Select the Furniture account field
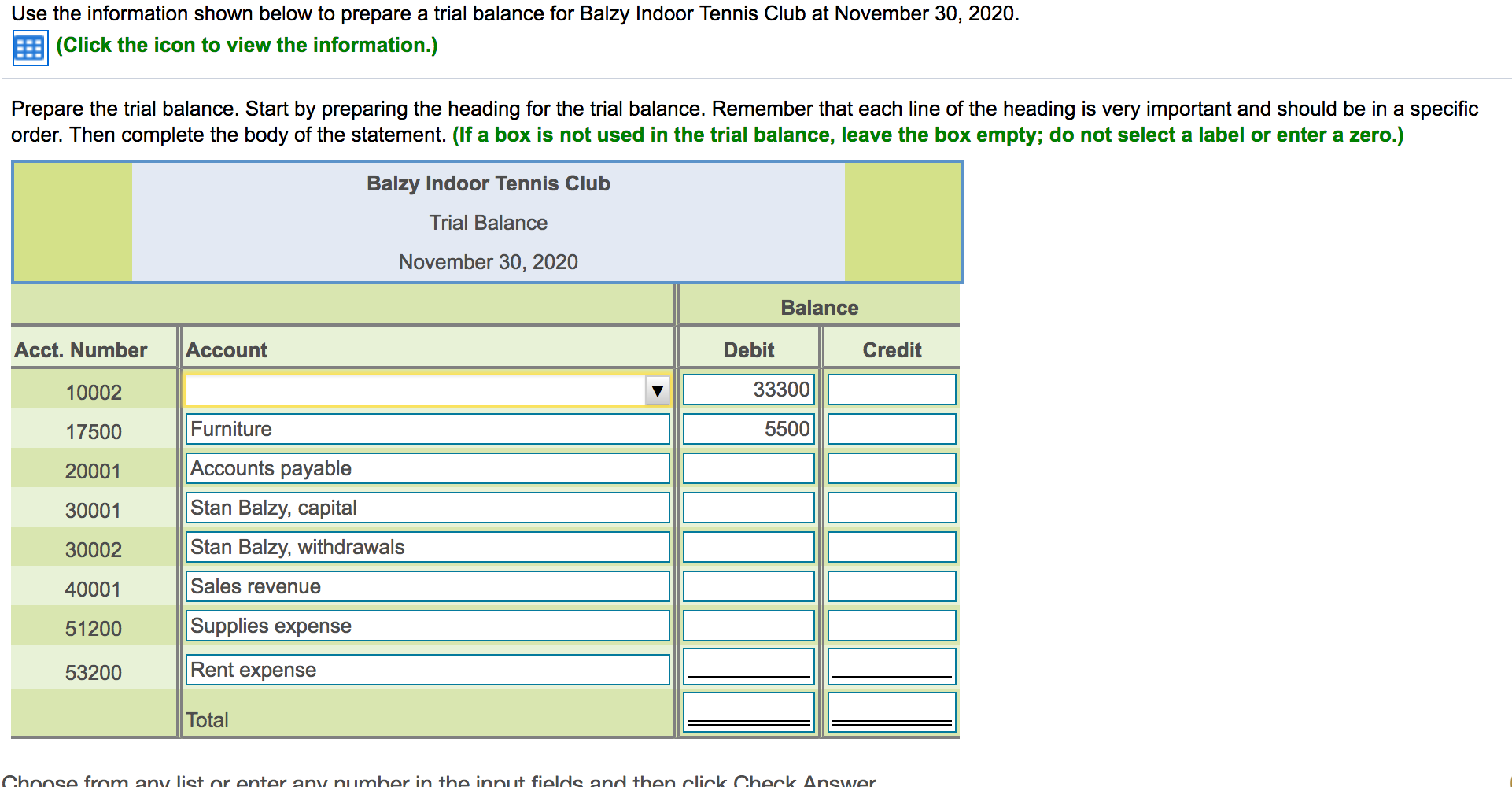The width and height of the screenshot is (1512, 787). pos(426,429)
